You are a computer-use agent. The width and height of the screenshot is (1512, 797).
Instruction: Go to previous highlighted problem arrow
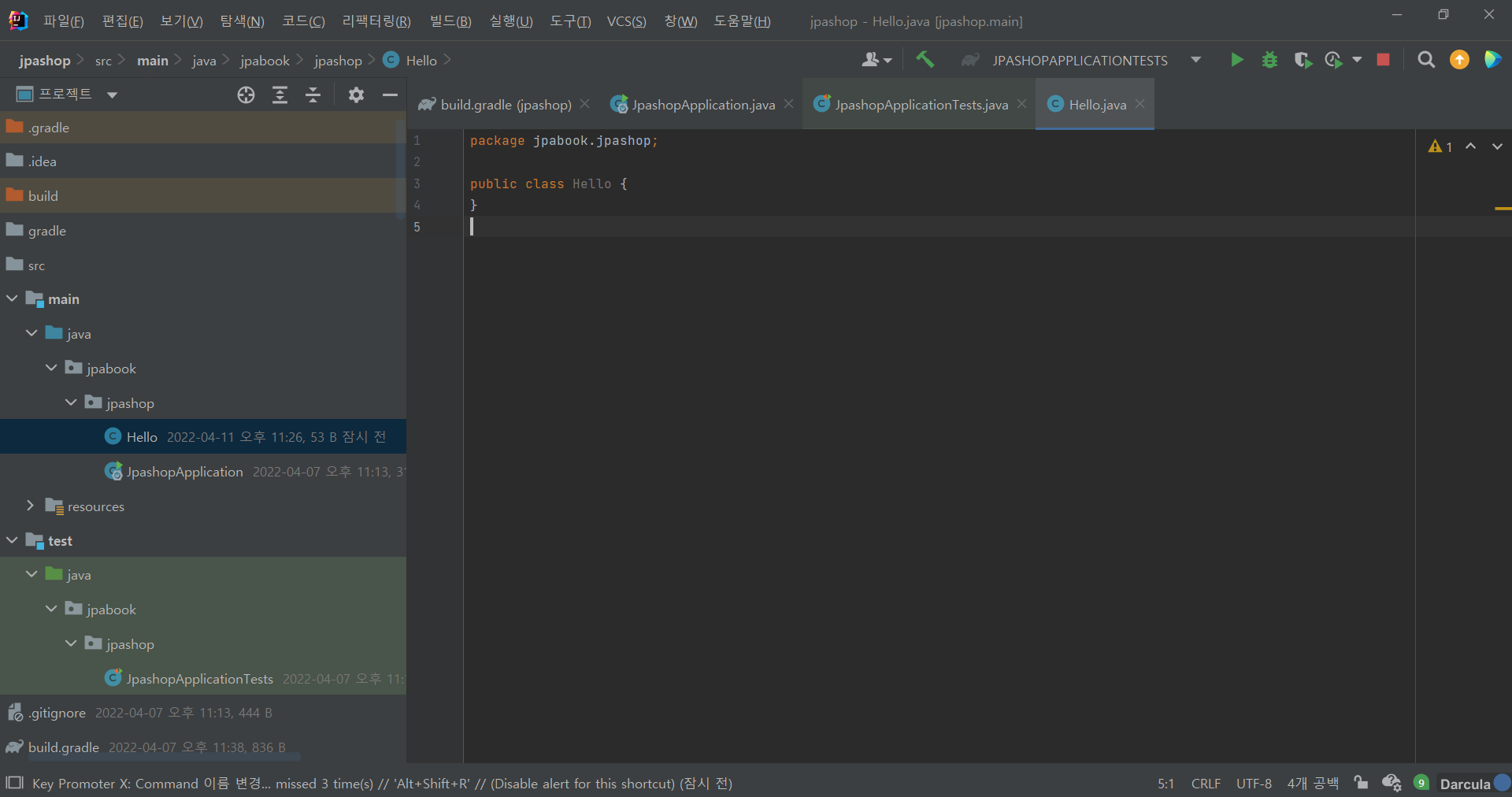(1470, 146)
